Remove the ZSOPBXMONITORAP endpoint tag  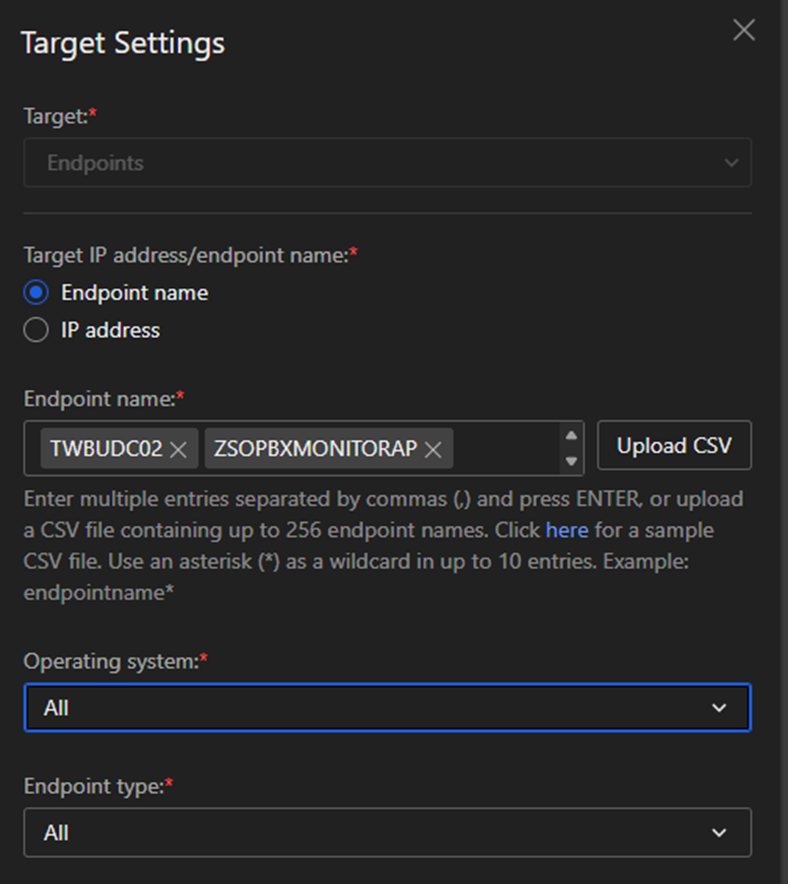(433, 450)
